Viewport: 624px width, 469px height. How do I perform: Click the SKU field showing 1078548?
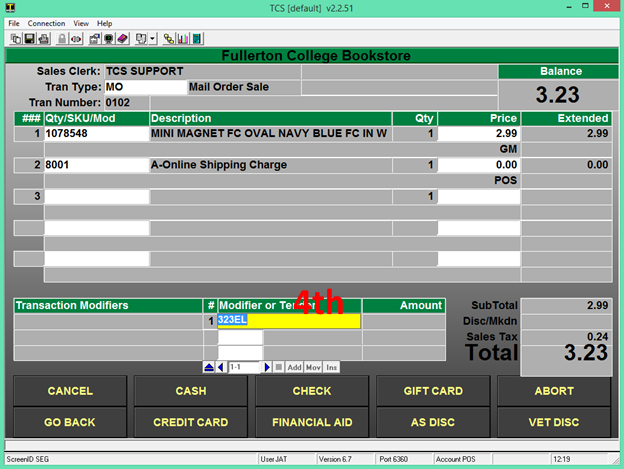click(97, 133)
